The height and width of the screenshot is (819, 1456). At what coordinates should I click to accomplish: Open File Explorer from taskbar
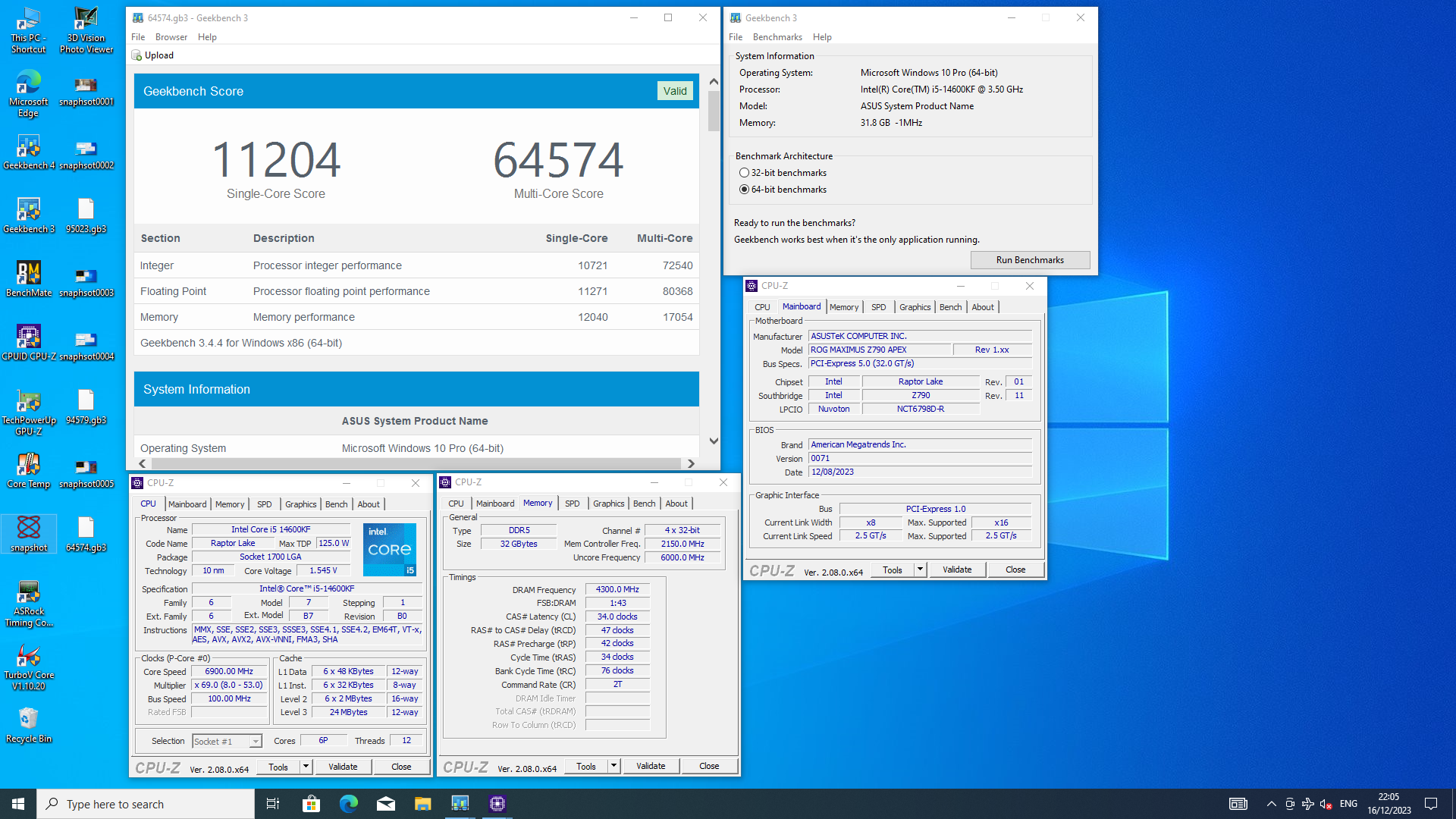[x=422, y=804]
